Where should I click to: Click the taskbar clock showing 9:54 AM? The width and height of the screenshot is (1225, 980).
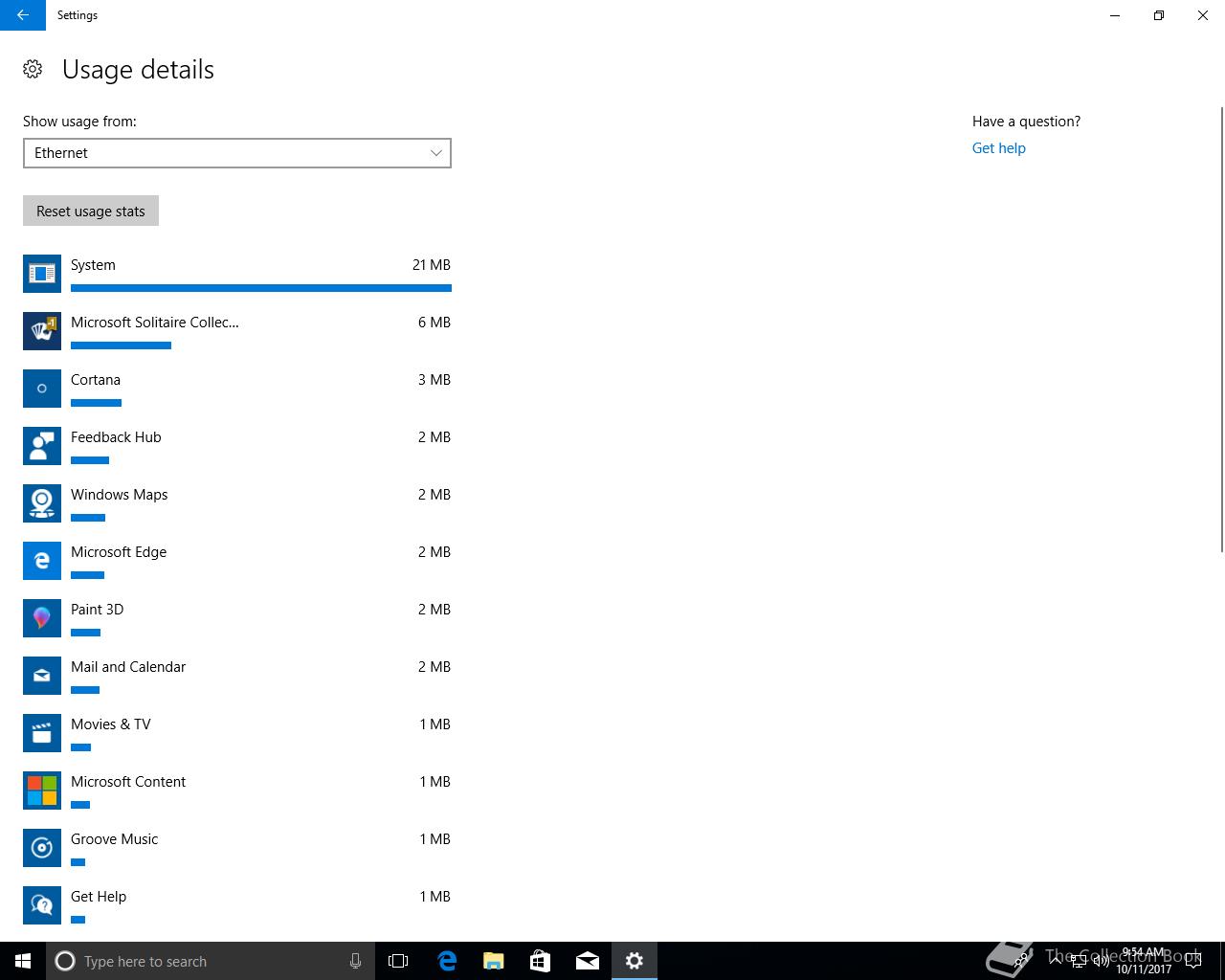point(1143,961)
